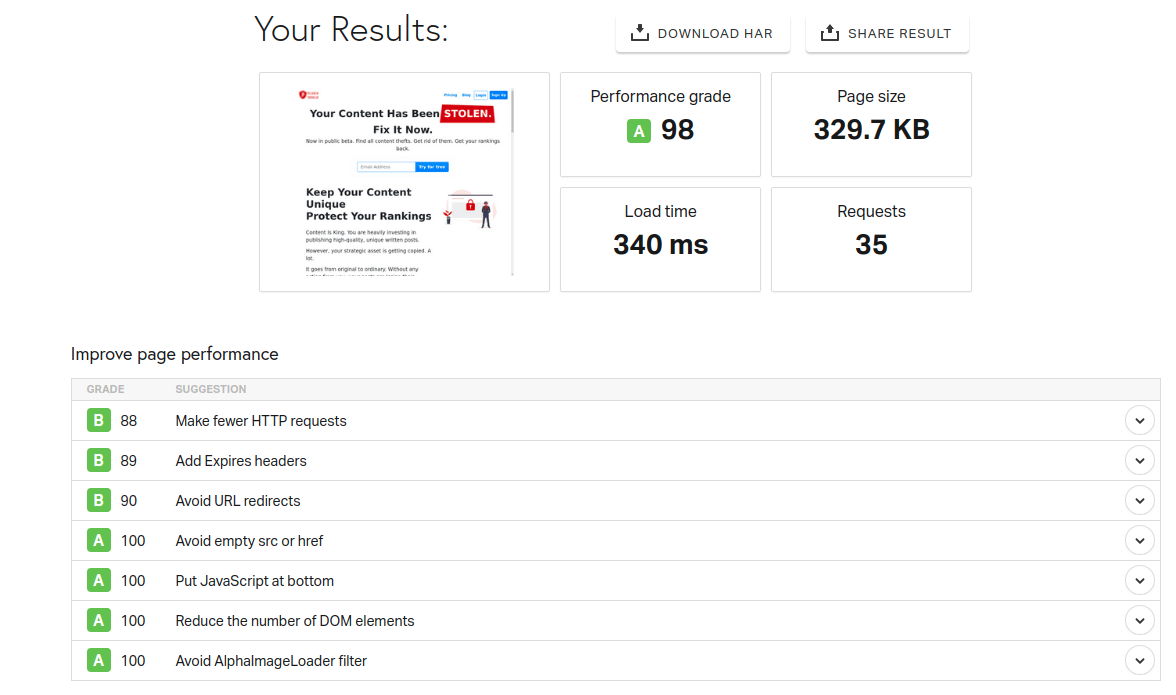
Task: Click score 88 in the HTTP requests row
Action: click(129, 421)
